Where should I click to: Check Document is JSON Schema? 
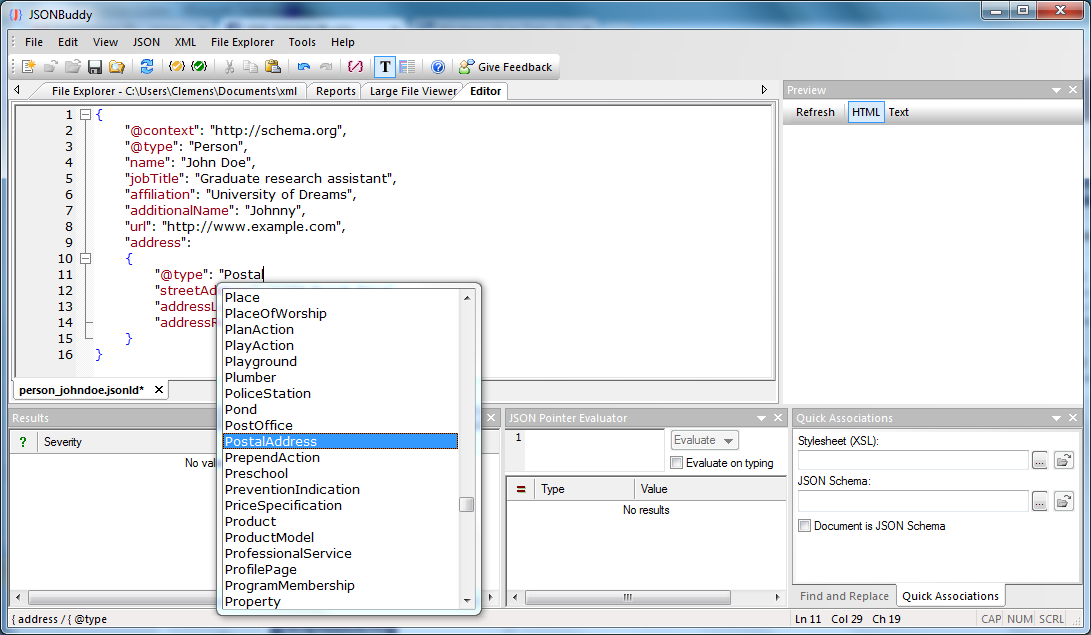(804, 526)
